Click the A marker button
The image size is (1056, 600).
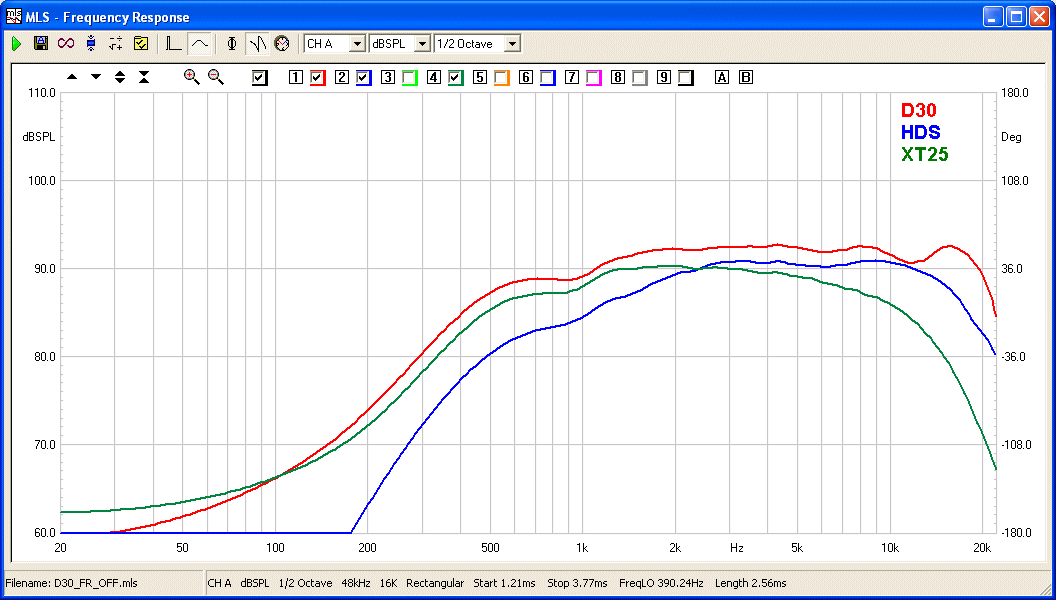tap(722, 77)
